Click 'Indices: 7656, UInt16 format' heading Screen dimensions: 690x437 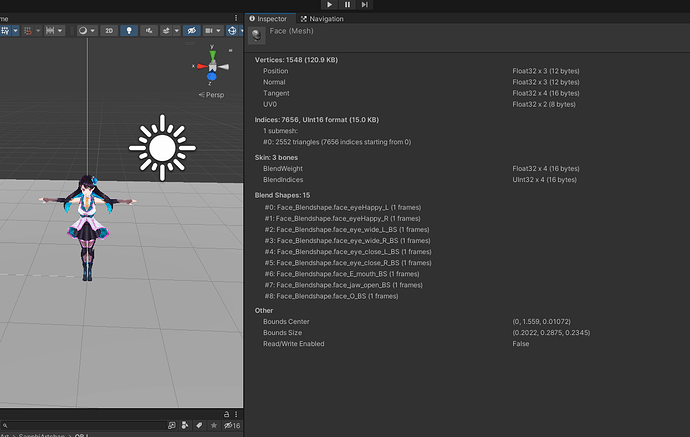[316, 120]
